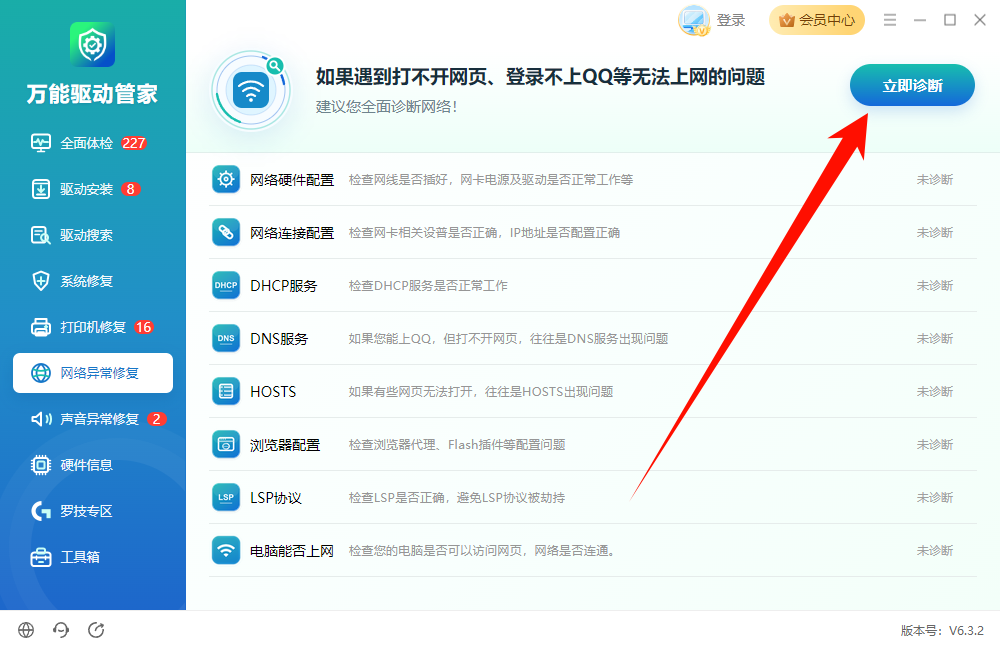Select 系统修复 in the sidebar

92,281
